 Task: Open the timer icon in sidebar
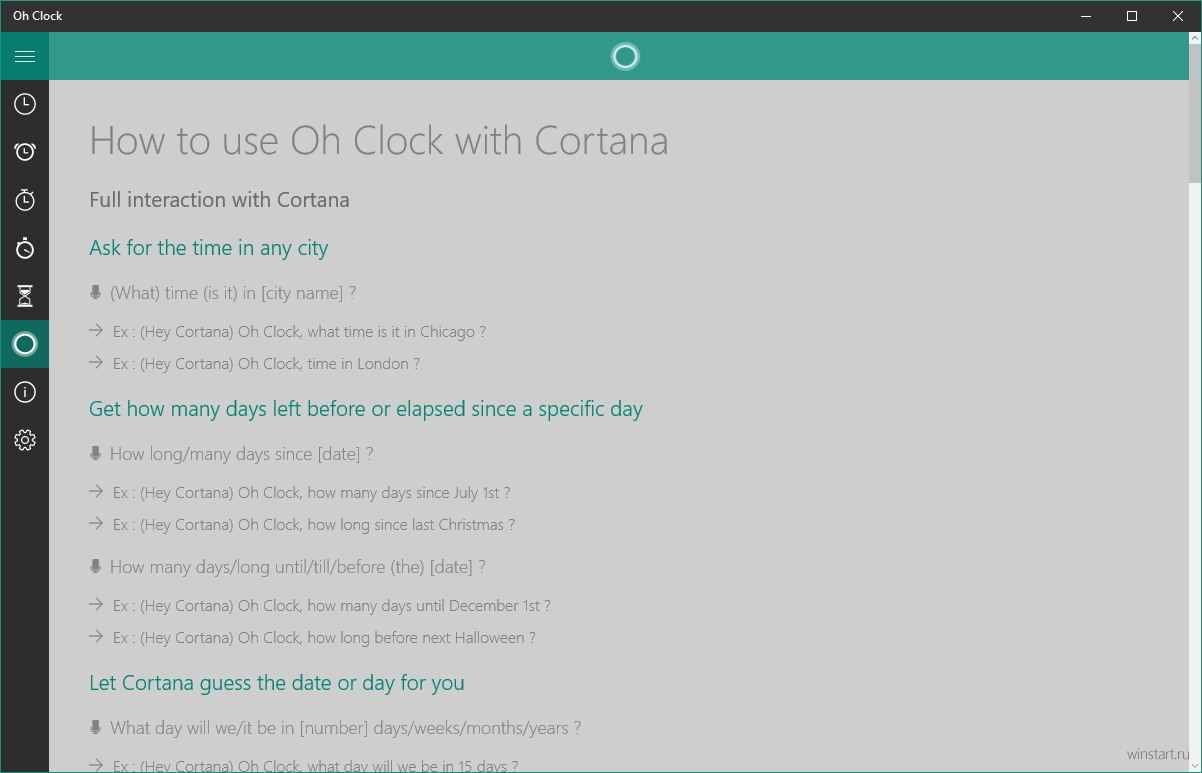coord(25,200)
